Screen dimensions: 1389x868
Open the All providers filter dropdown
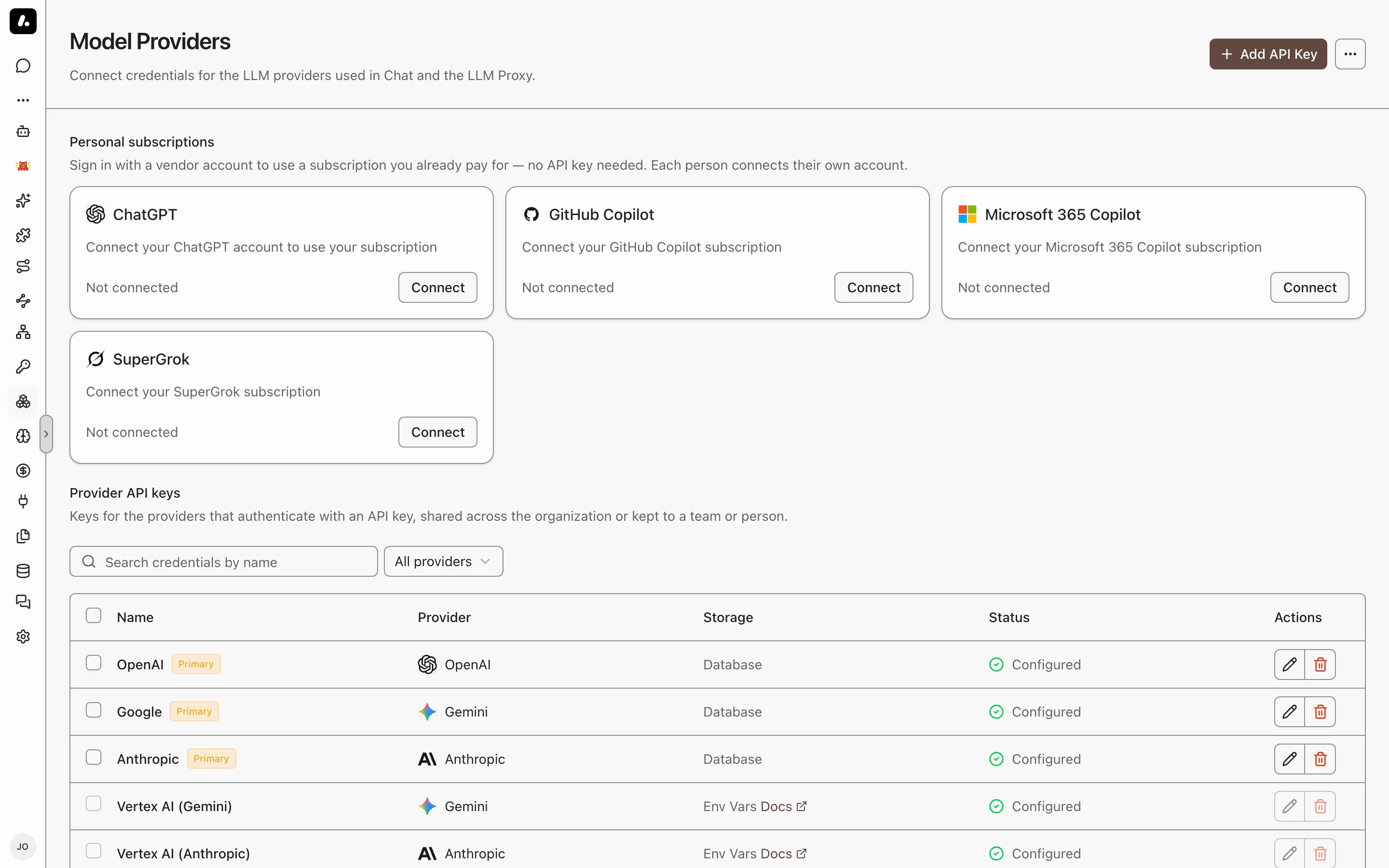point(443,561)
